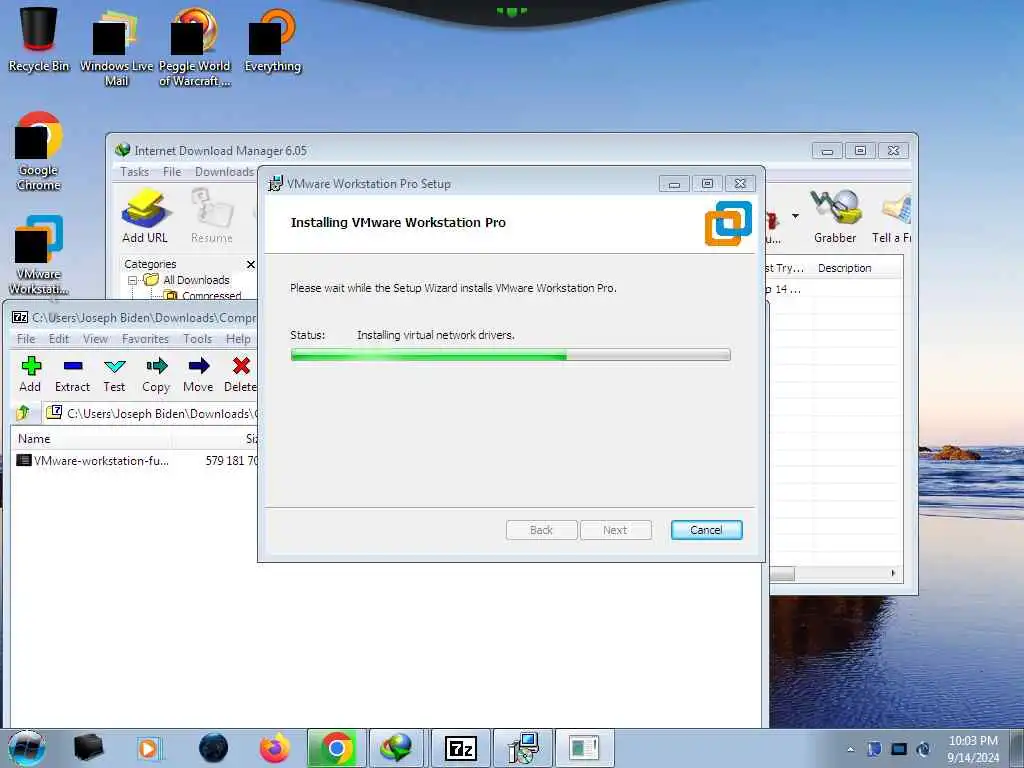Open File menu in Internet Download Manager
The image size is (1024, 768).
[x=172, y=171]
